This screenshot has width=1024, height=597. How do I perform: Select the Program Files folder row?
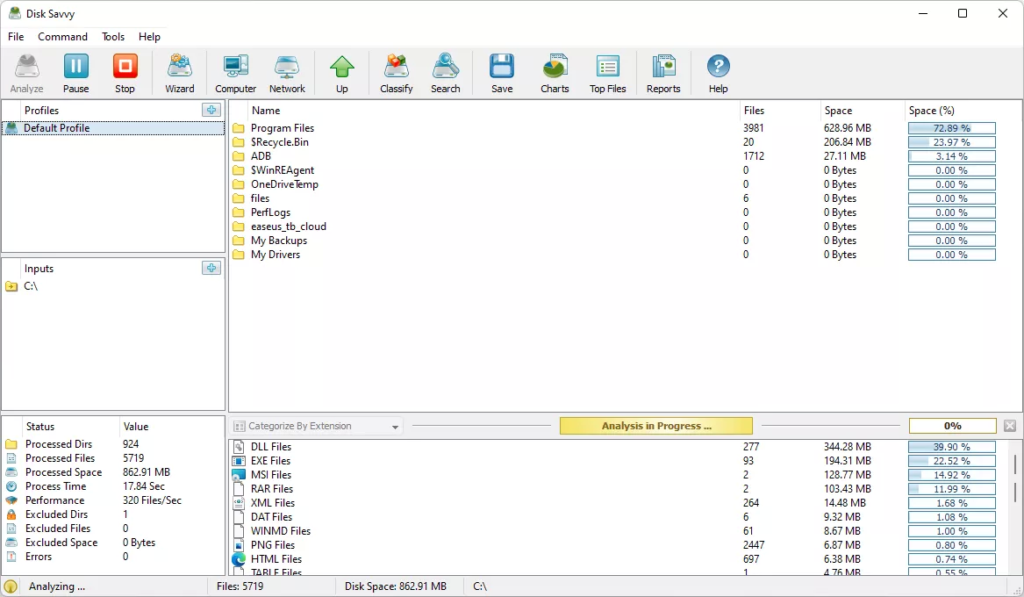click(282, 128)
